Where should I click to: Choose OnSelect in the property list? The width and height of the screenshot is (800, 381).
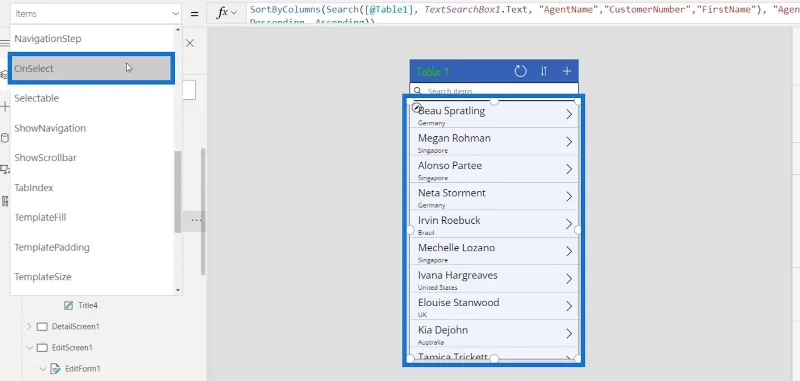(x=92, y=68)
